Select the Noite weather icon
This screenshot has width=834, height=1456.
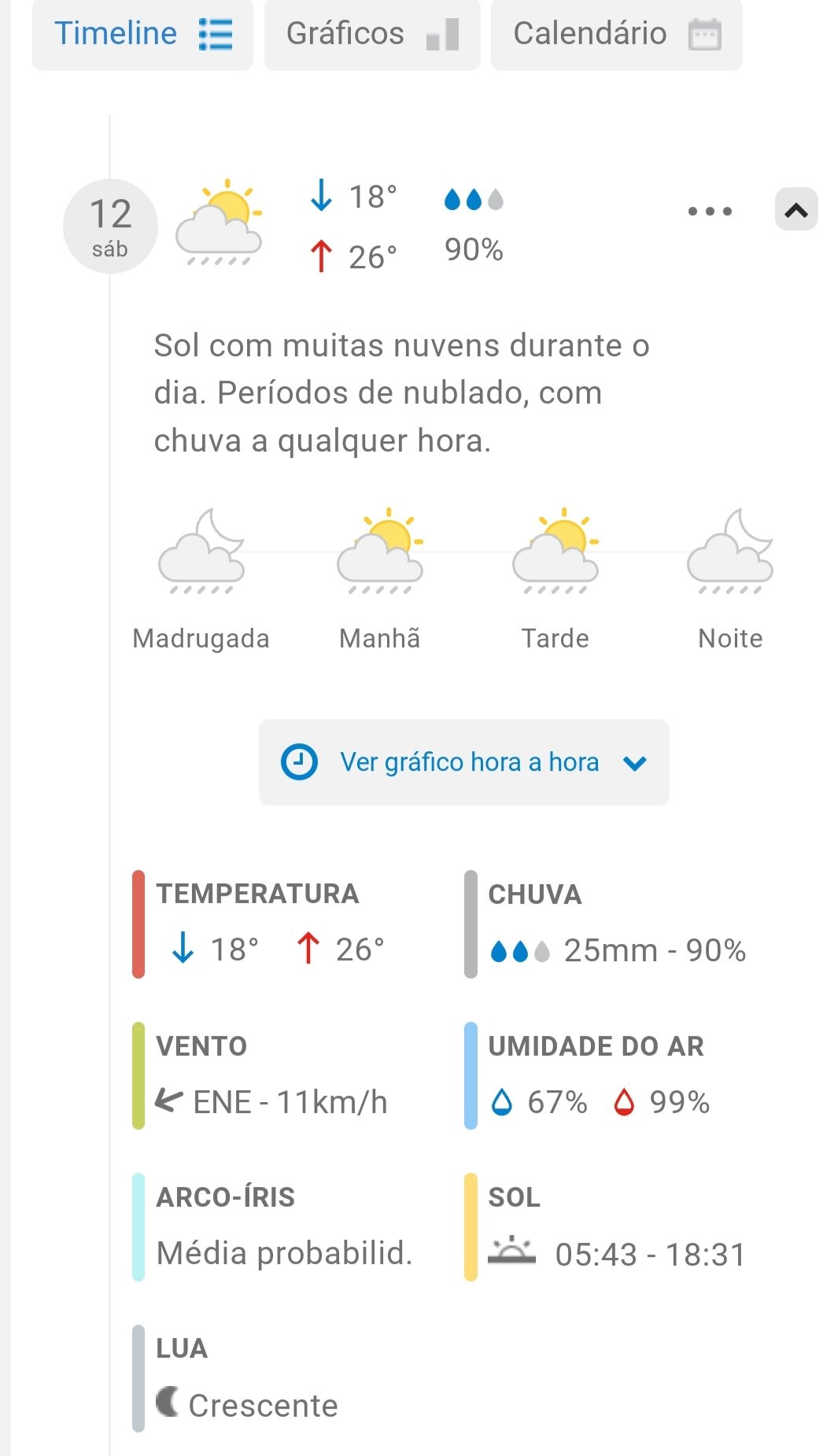(730, 551)
